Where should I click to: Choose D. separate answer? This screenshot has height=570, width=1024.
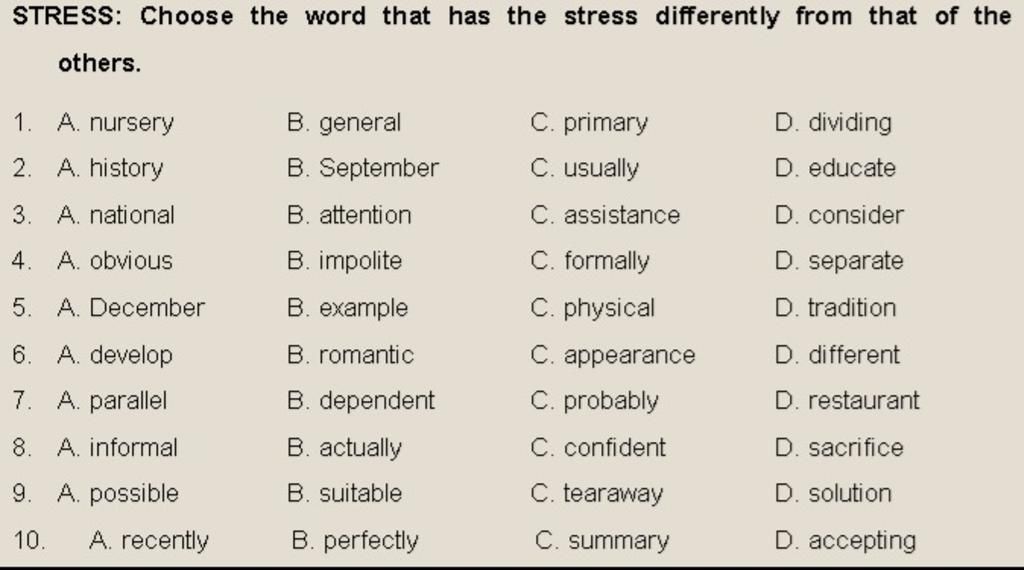(x=839, y=261)
